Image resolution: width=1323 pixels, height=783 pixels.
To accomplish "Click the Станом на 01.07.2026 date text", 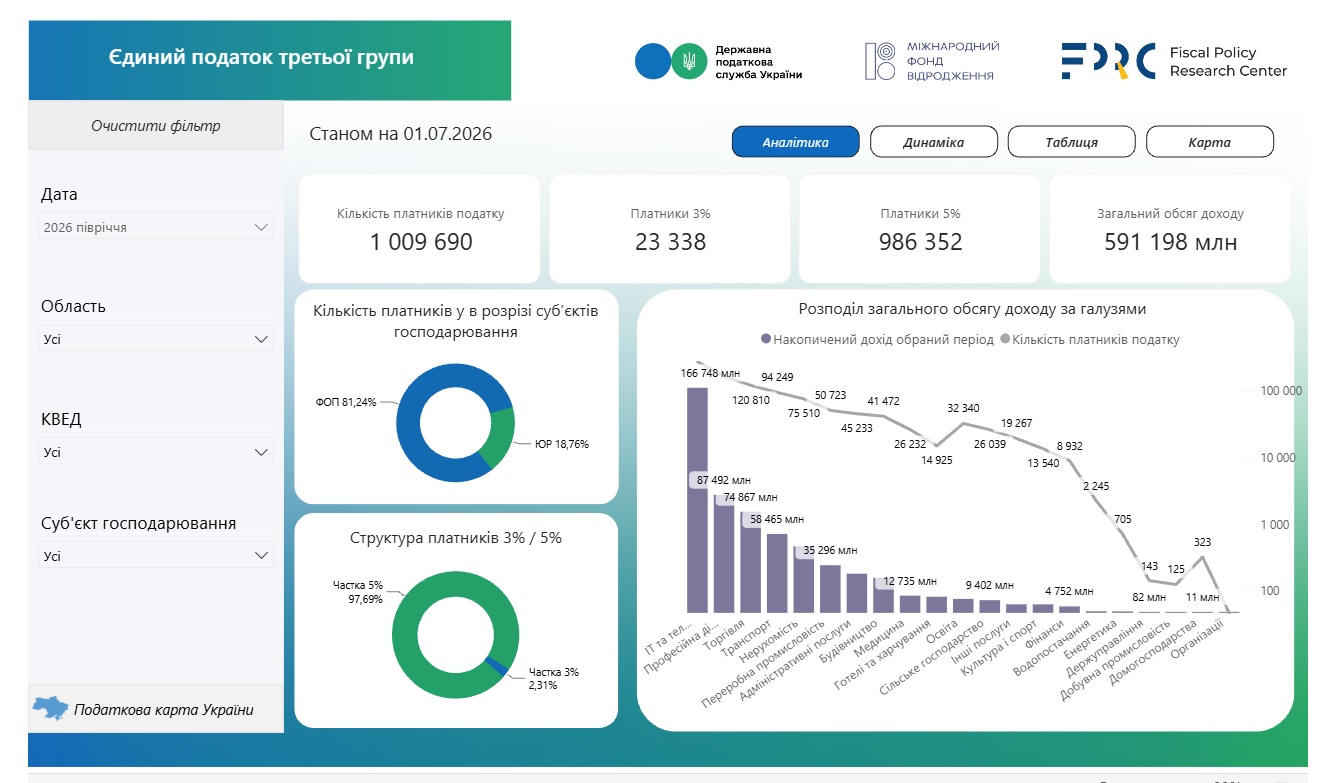I will tap(401, 134).
